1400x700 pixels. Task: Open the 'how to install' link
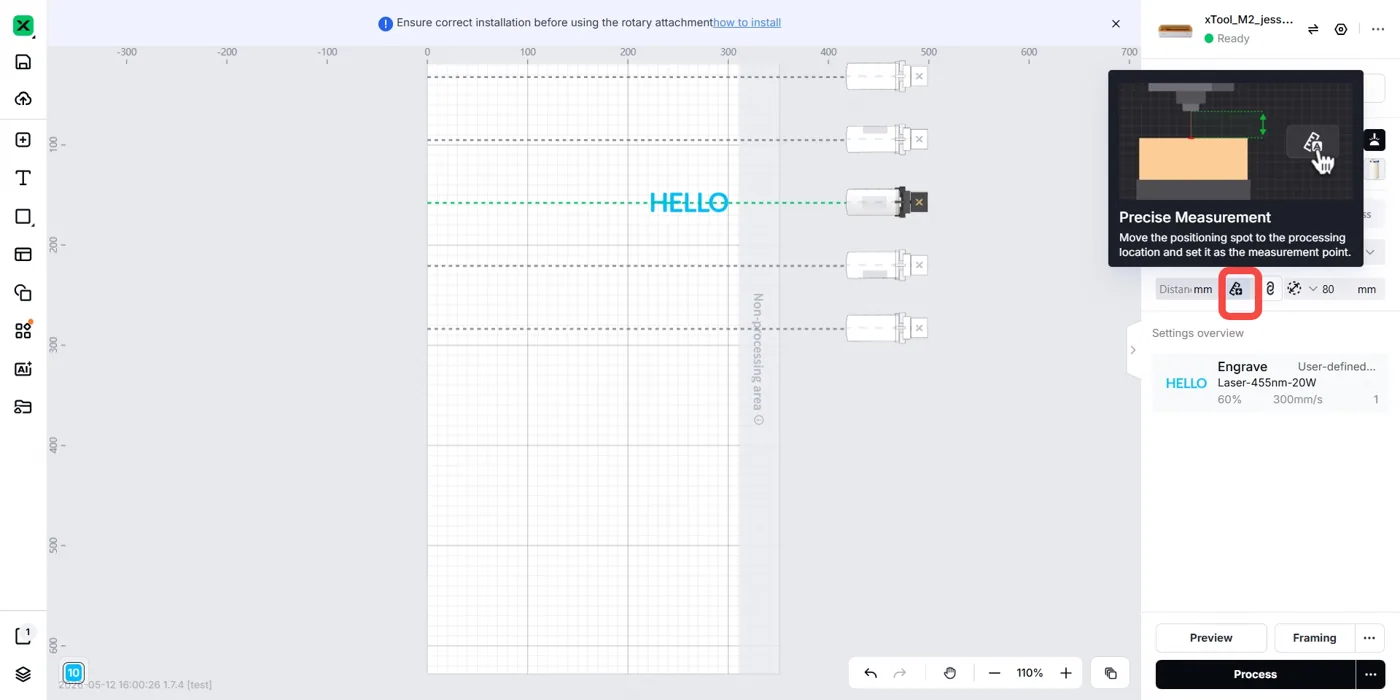click(x=747, y=22)
